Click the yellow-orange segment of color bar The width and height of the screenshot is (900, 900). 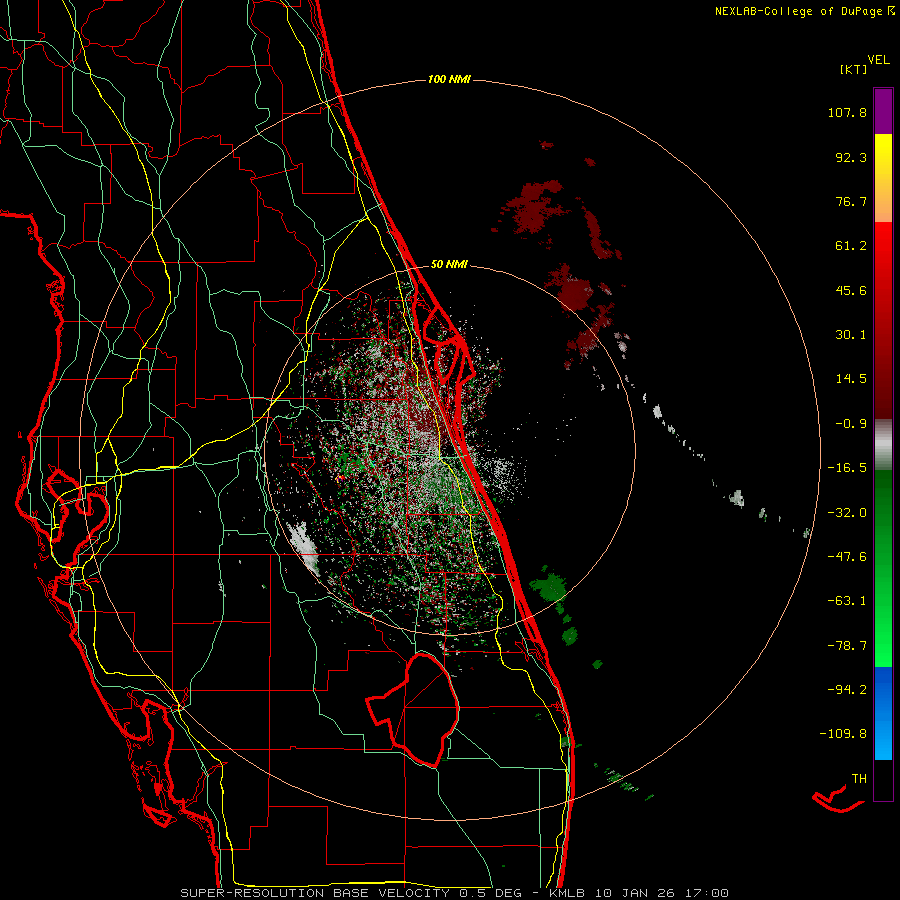click(x=883, y=179)
